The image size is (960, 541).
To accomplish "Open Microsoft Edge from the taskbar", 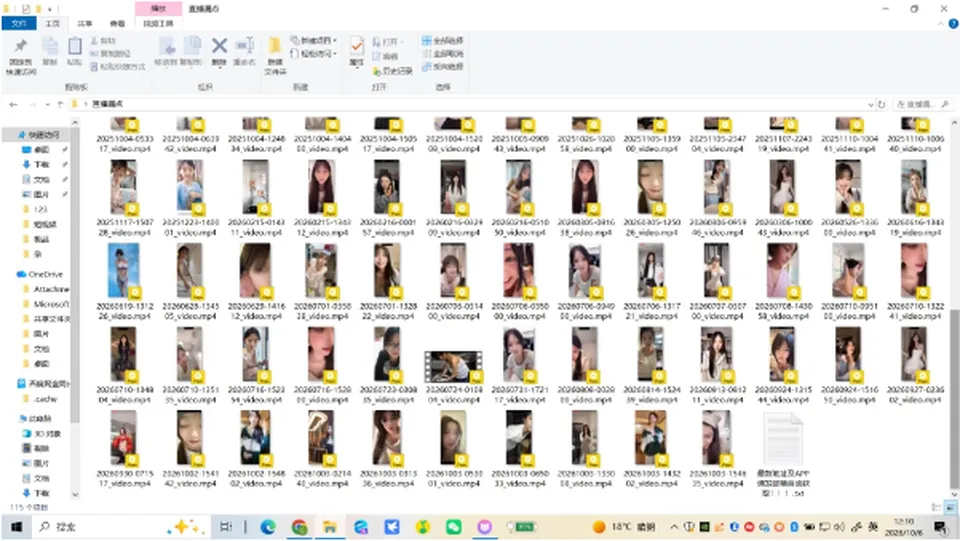I will (268, 527).
